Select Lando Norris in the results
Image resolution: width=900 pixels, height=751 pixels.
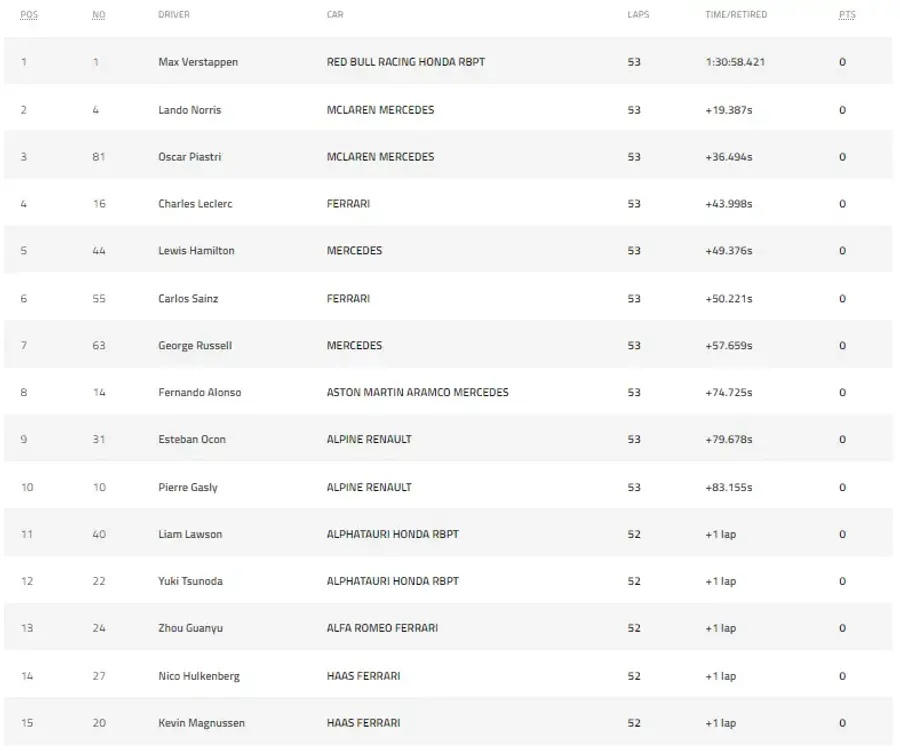point(189,110)
